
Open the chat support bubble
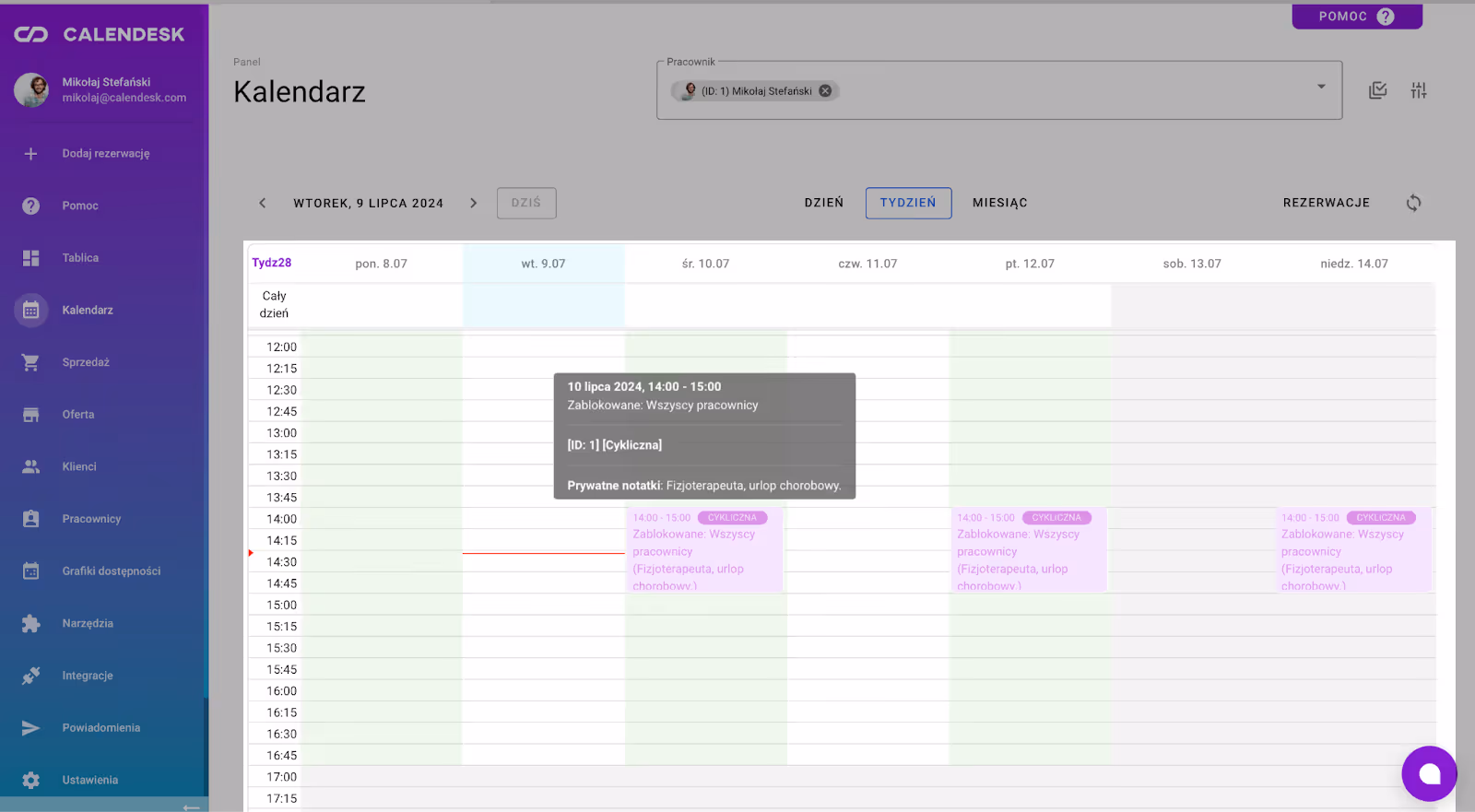pyautogui.click(x=1429, y=773)
